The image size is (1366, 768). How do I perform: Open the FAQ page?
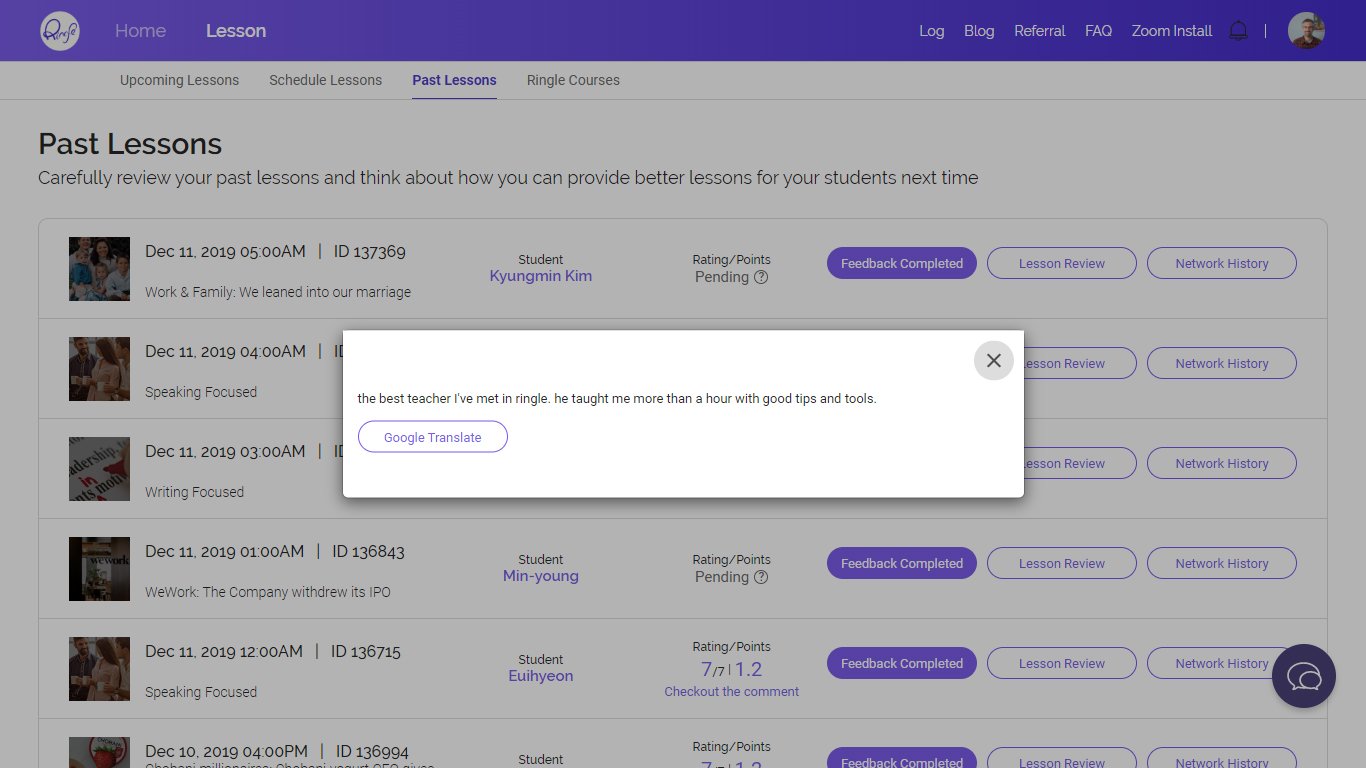[1098, 31]
